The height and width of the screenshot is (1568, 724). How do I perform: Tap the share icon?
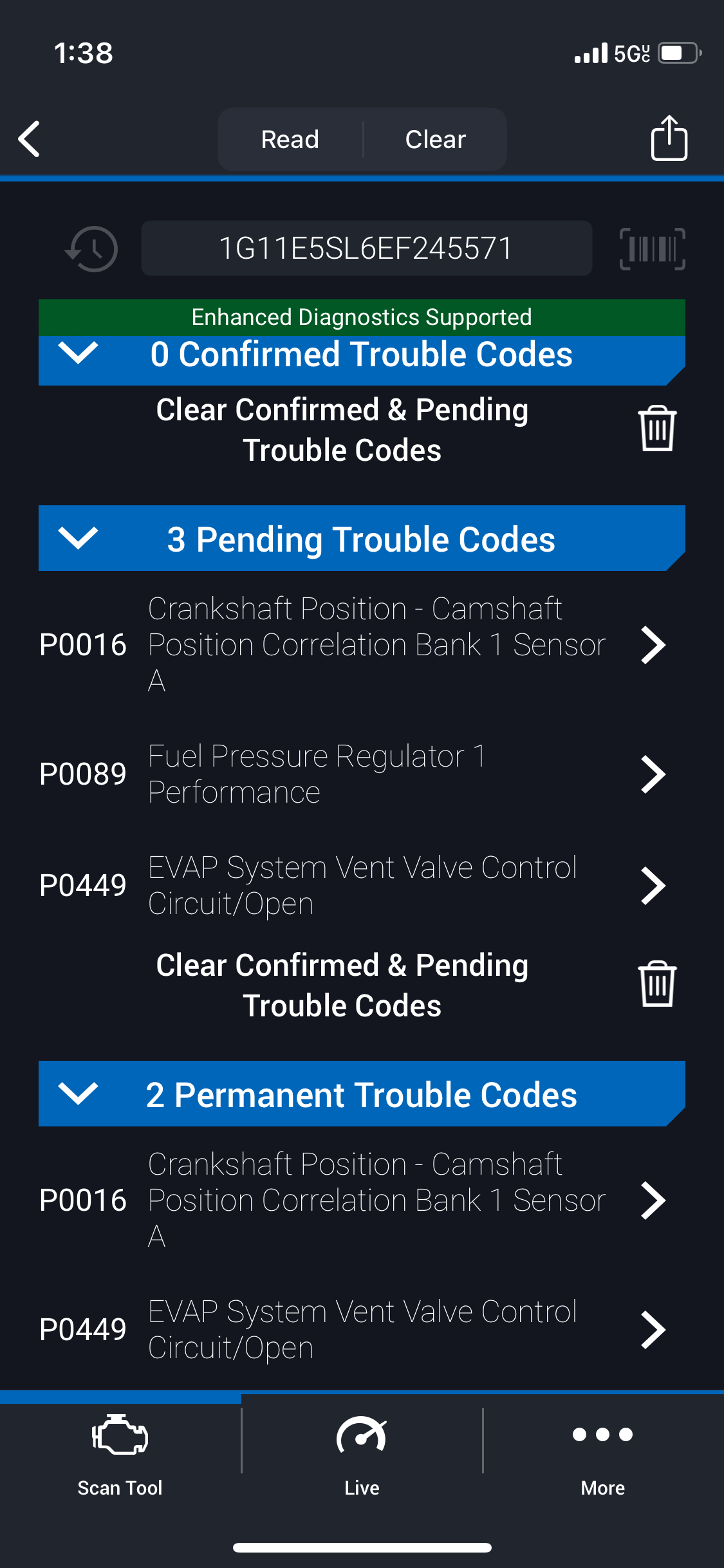point(669,138)
